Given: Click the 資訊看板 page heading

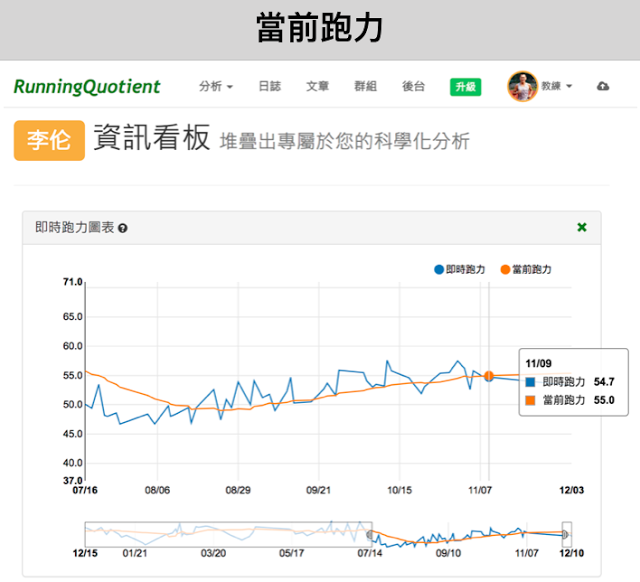Looking at the screenshot, I should (152, 138).
